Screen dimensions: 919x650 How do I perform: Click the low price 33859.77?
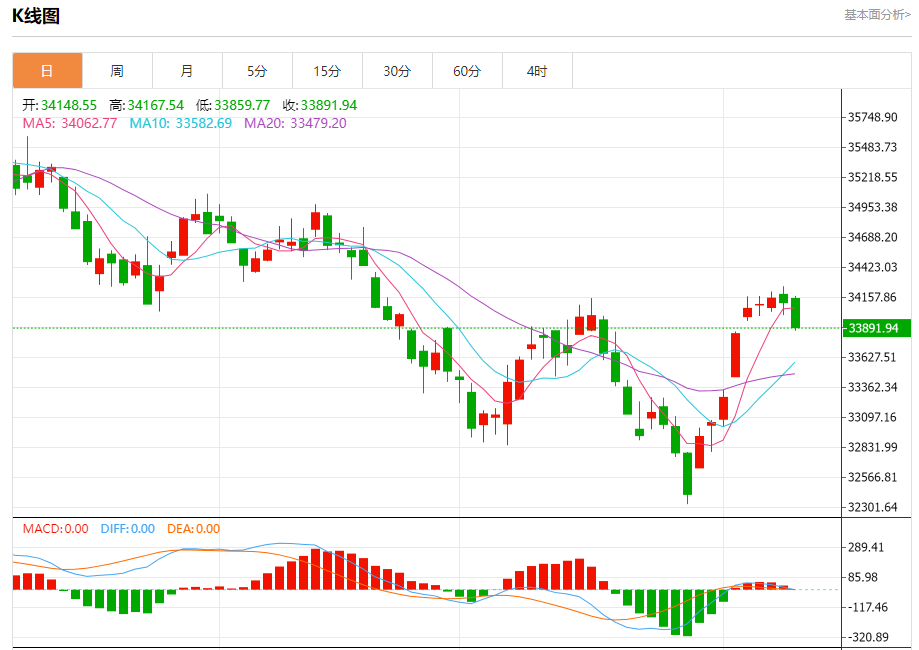click(242, 106)
